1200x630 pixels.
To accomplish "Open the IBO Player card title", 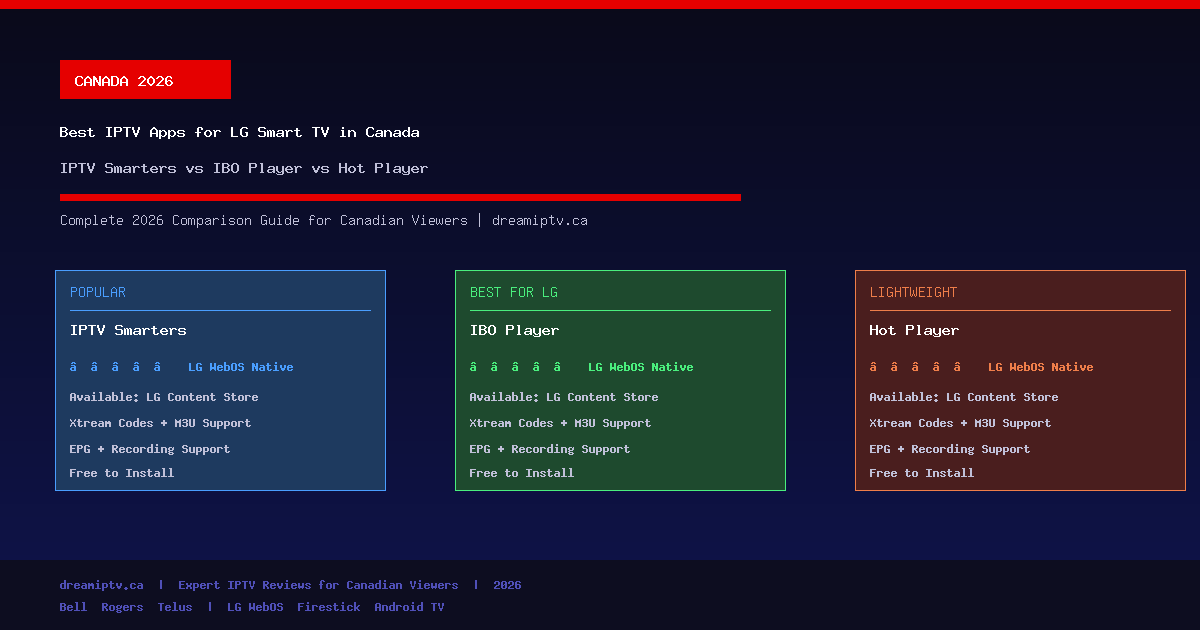I will coord(514,331).
